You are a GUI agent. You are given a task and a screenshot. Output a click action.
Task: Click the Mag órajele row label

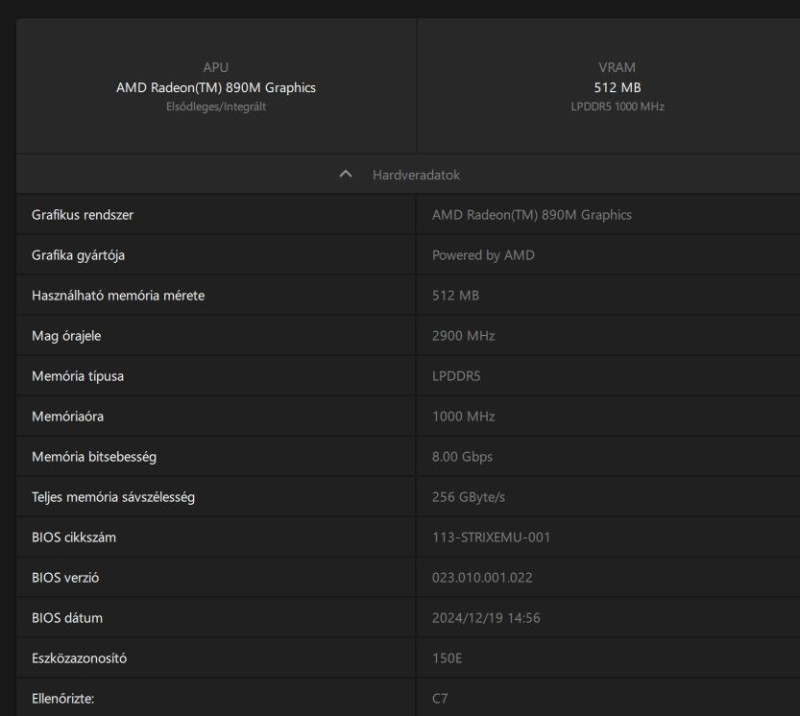point(66,336)
